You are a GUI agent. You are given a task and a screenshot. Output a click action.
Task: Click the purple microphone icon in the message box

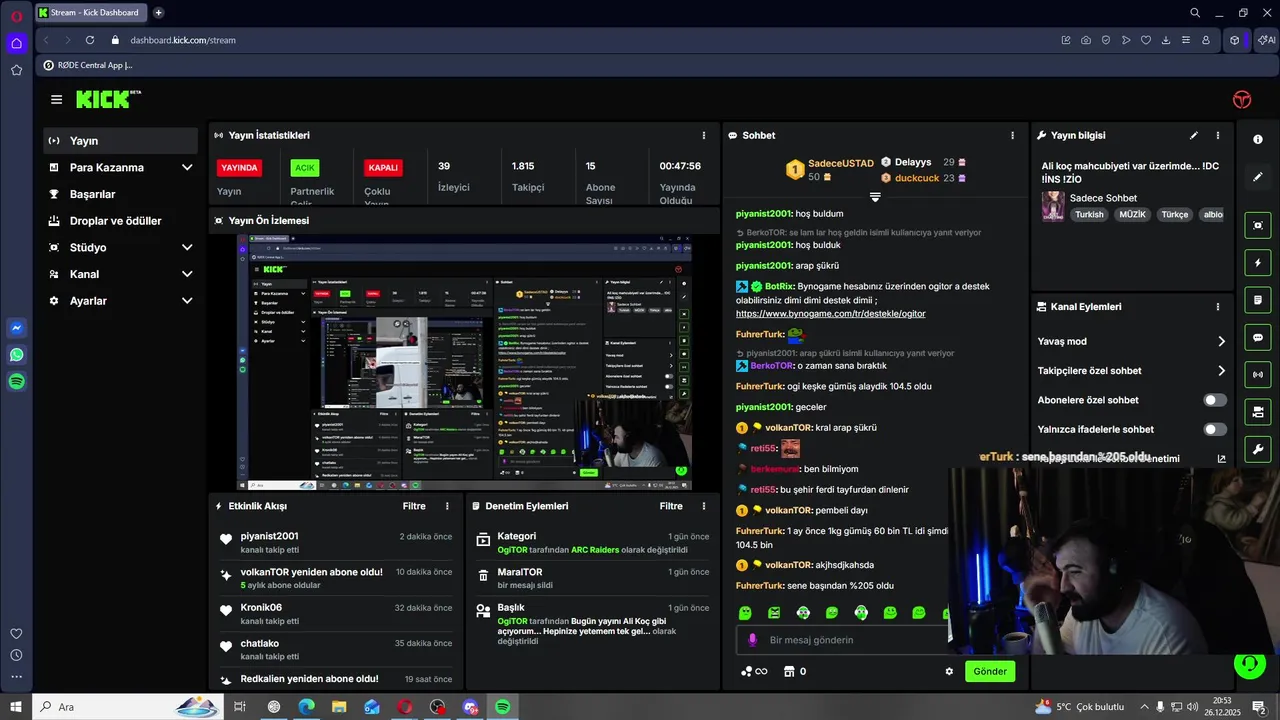tap(752, 640)
